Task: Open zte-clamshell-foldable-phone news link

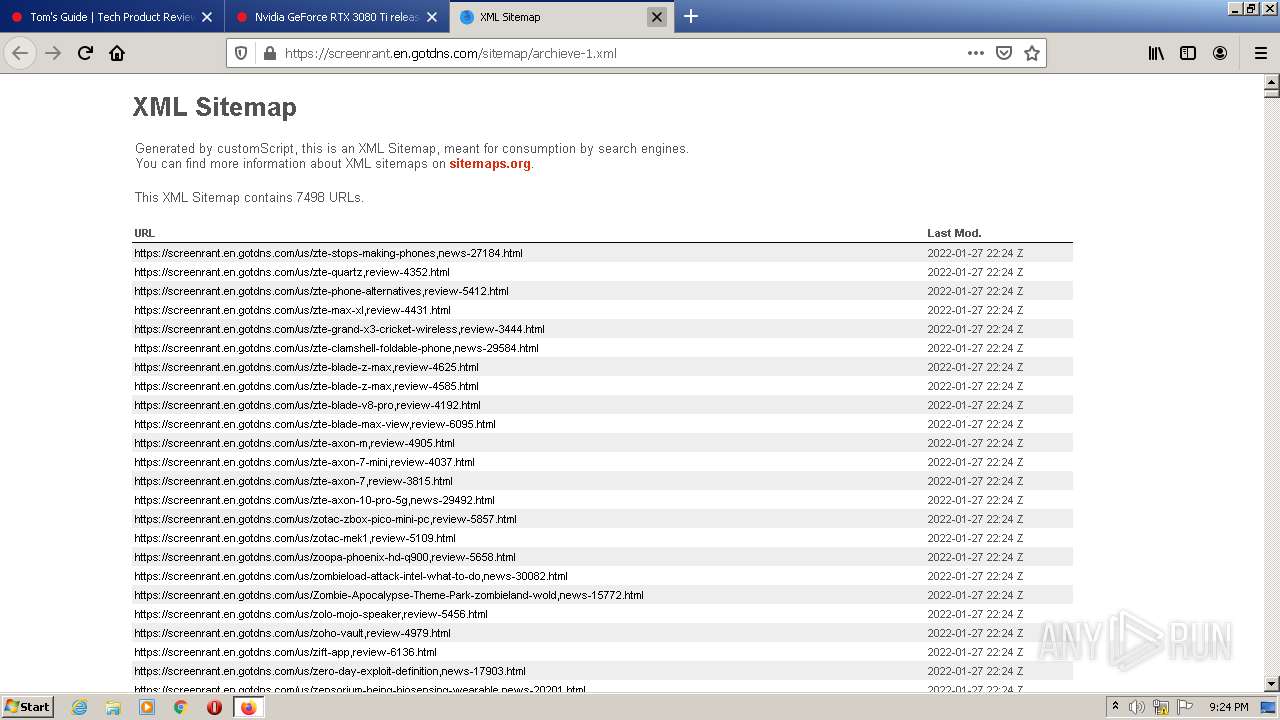Action: point(336,348)
